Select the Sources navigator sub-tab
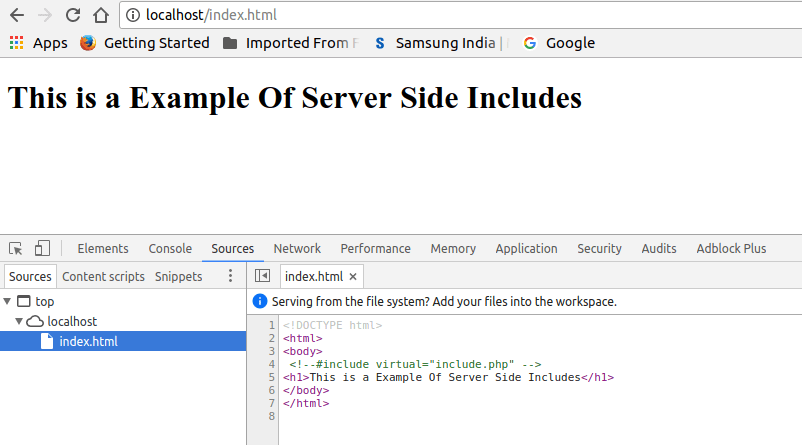This screenshot has width=802, height=445. [x=30, y=277]
